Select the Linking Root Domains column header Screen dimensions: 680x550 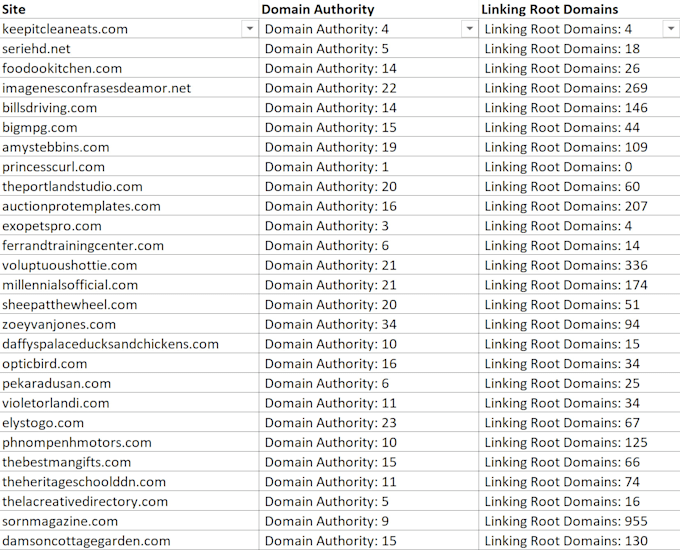pyautogui.click(x=580, y=9)
